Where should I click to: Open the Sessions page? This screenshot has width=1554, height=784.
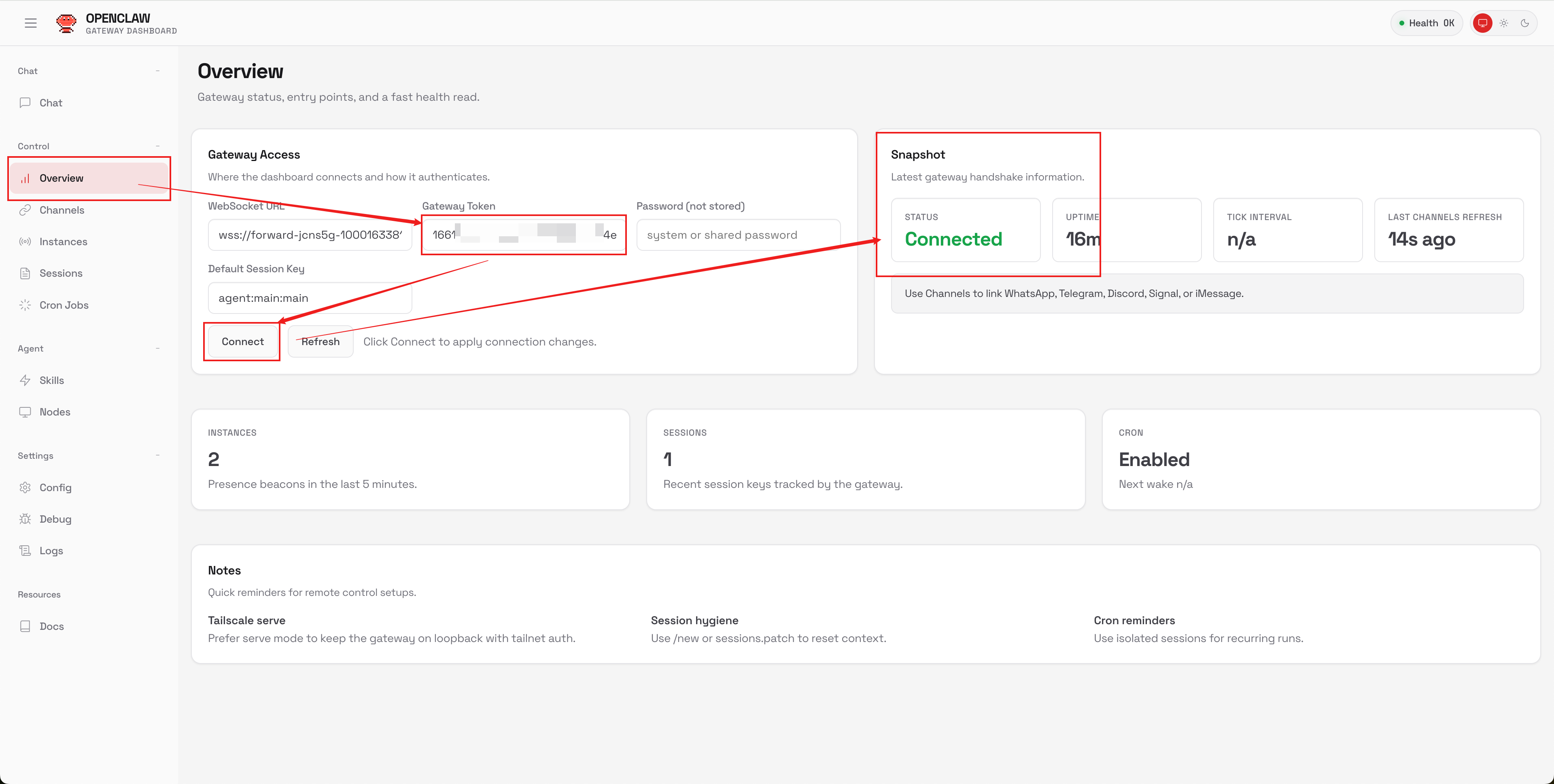(60, 273)
